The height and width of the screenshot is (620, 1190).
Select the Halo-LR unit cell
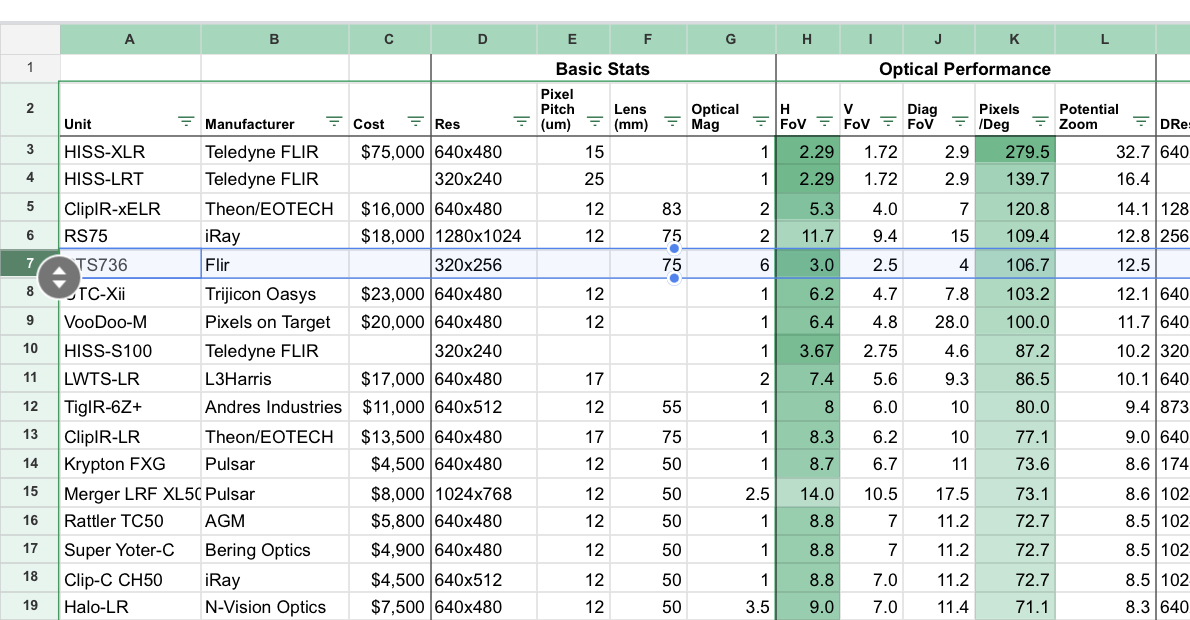(x=130, y=607)
